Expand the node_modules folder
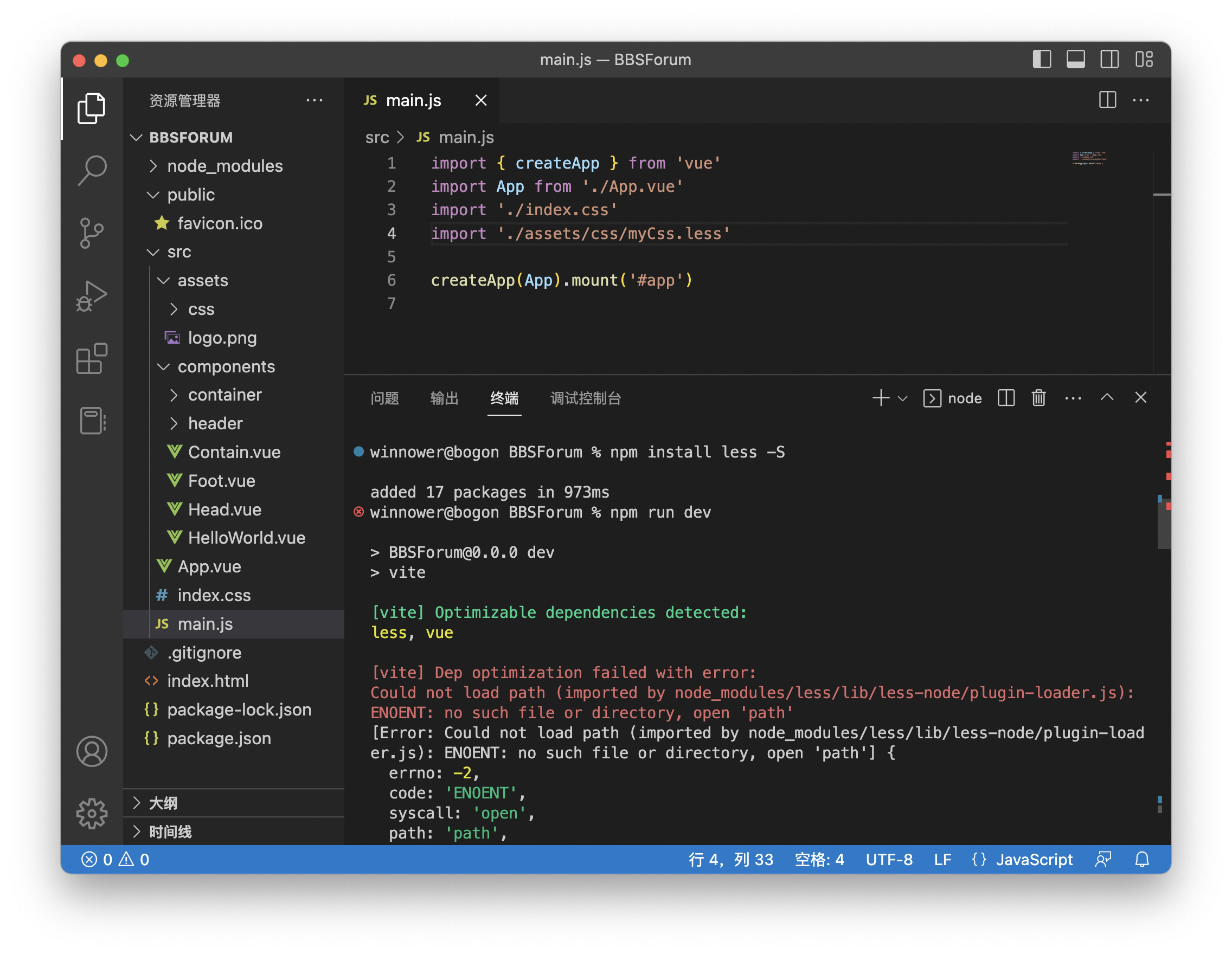 coord(224,166)
